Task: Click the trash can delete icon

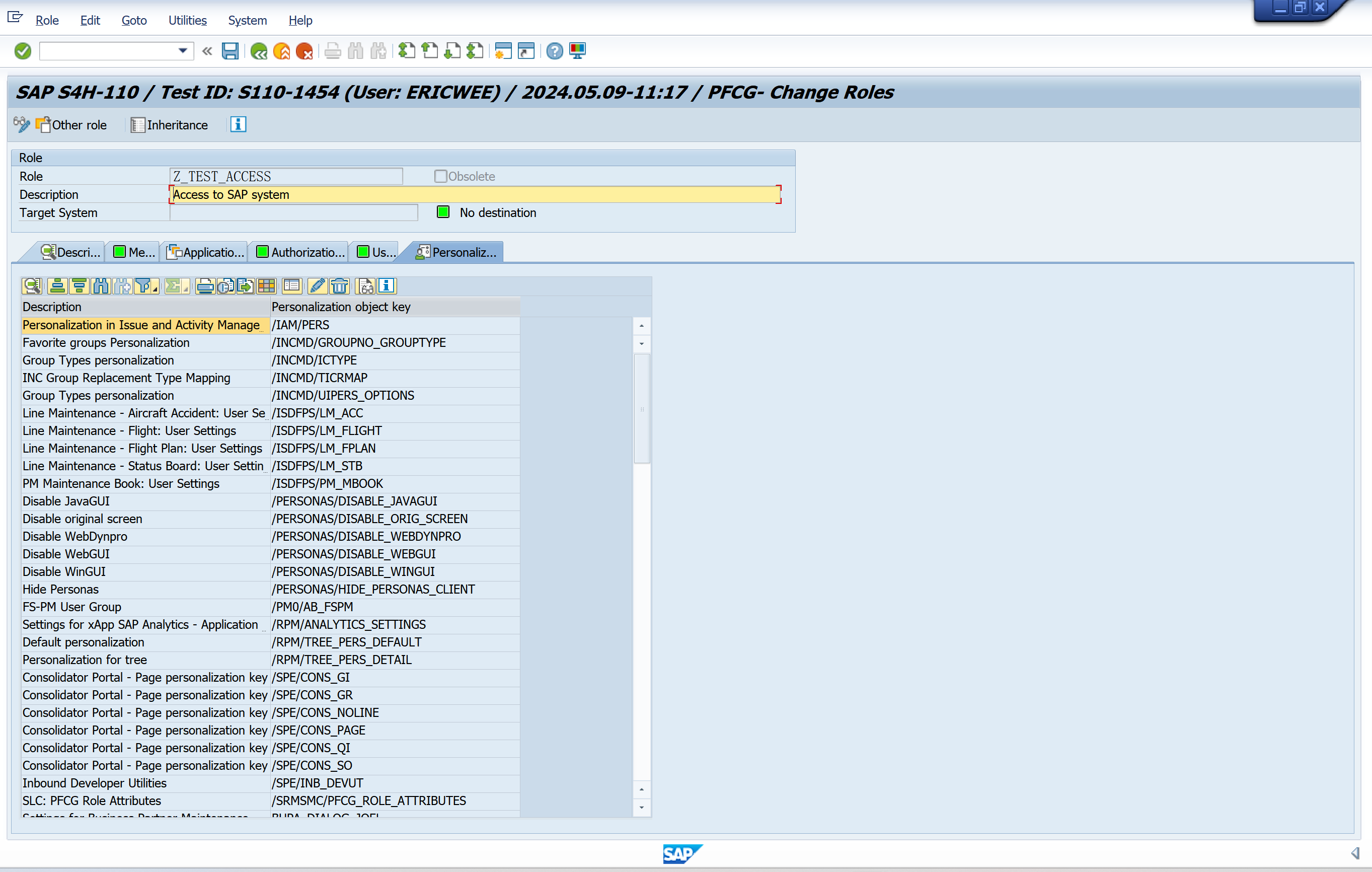Action: (340, 286)
